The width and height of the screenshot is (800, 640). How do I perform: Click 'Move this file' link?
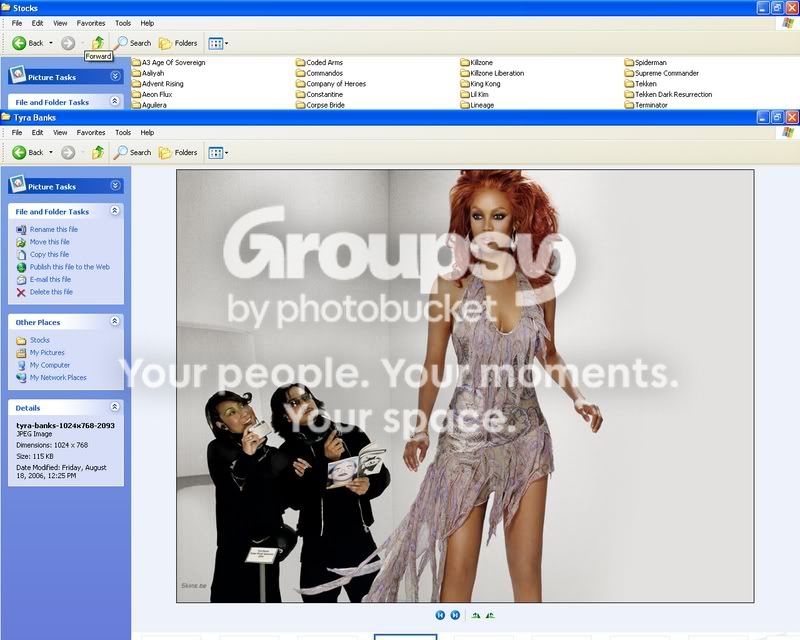click(x=49, y=242)
